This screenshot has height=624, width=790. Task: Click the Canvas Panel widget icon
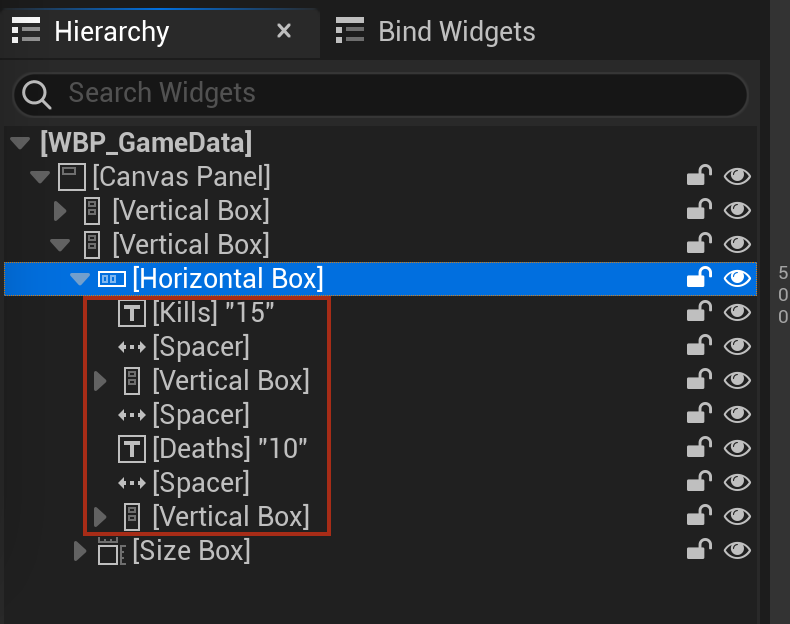[71, 177]
